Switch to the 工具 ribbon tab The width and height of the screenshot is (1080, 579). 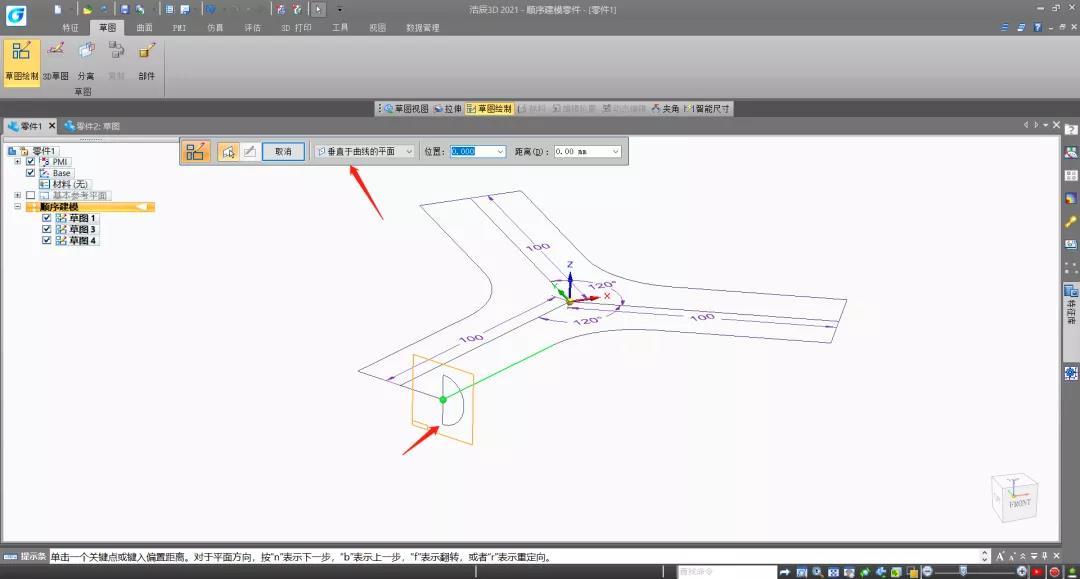(x=340, y=28)
